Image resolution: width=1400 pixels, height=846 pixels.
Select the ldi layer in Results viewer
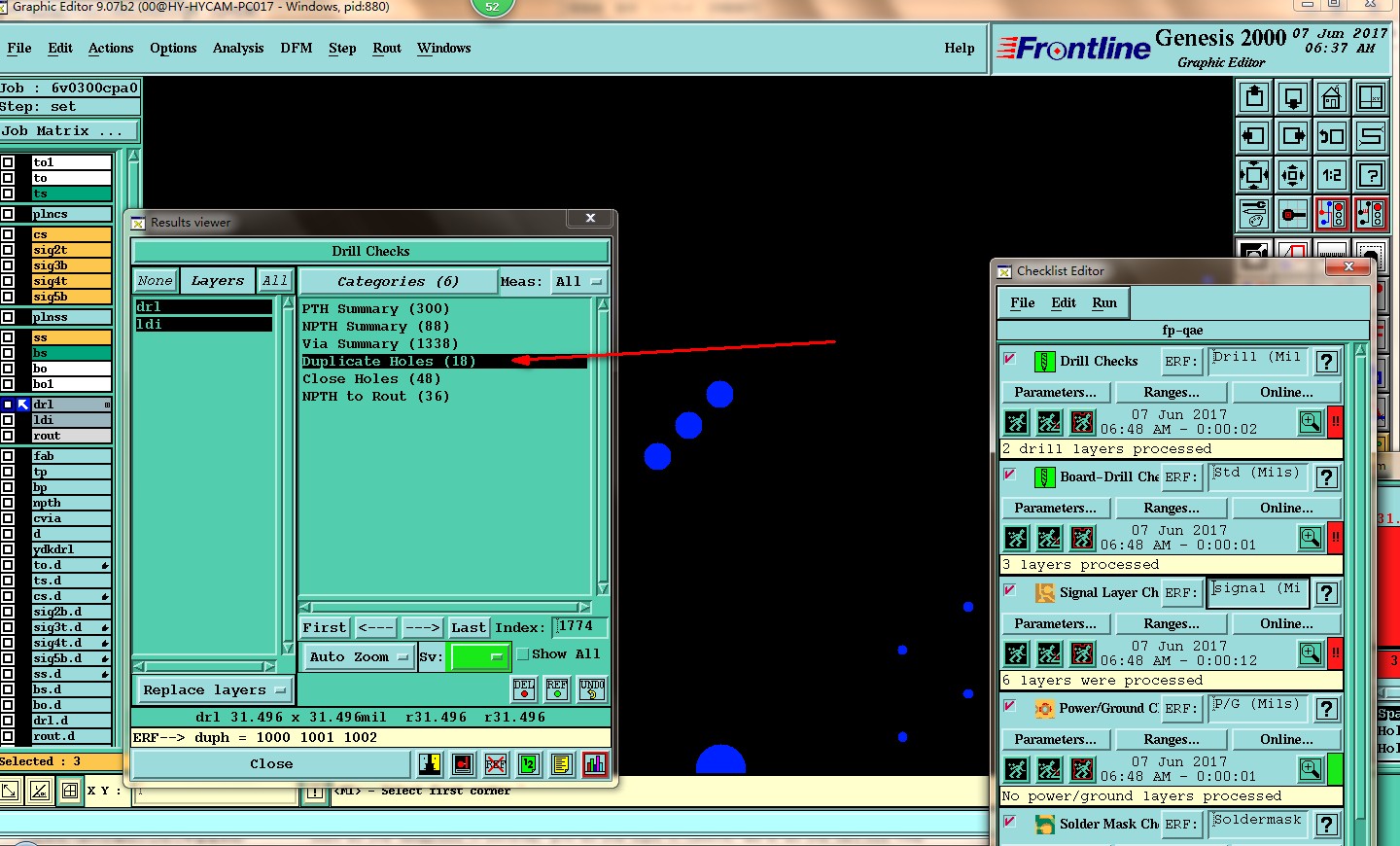coord(204,325)
